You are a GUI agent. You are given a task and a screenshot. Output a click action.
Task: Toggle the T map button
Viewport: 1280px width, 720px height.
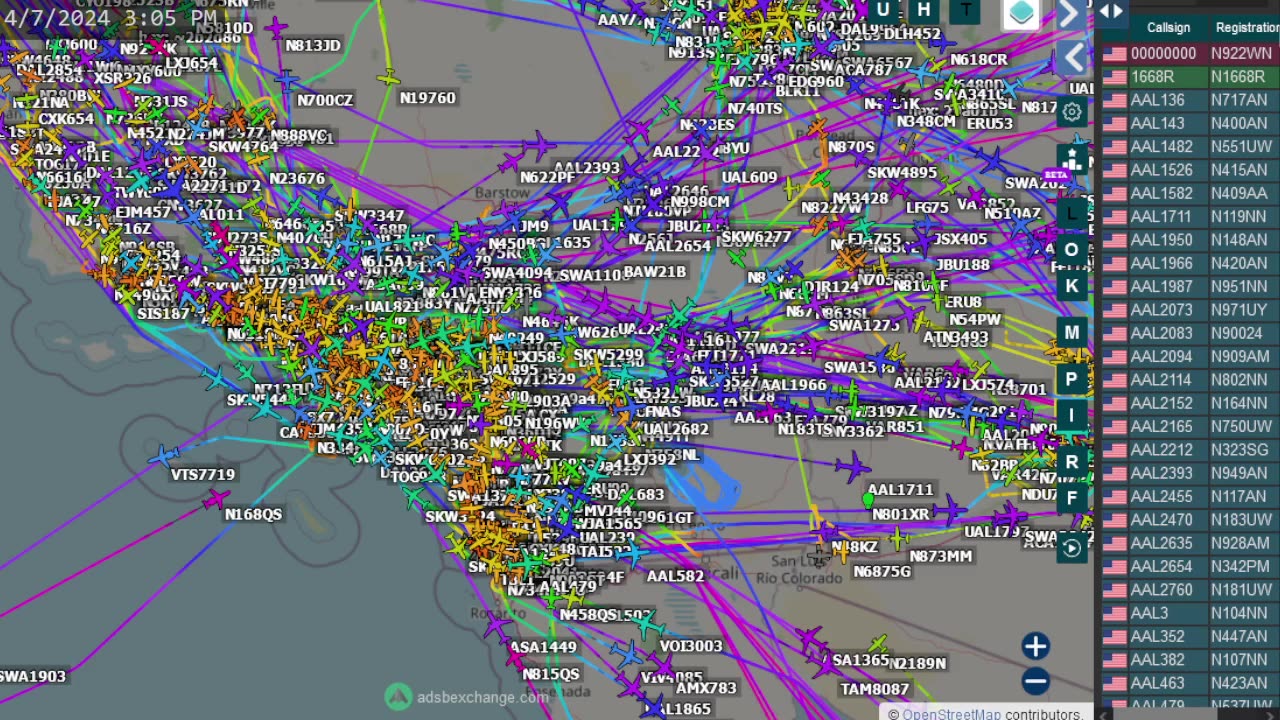(965, 10)
